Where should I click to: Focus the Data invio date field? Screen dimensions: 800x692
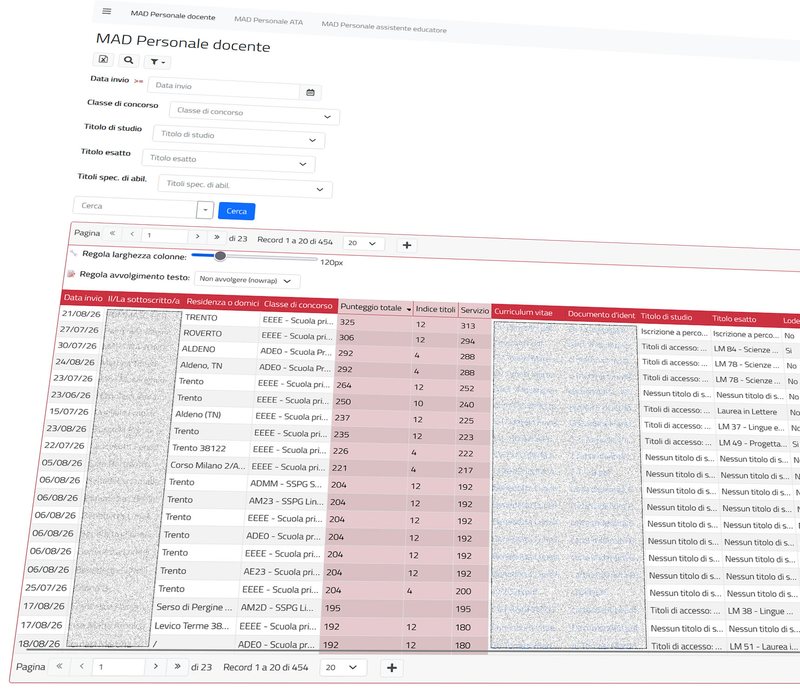[x=223, y=88]
